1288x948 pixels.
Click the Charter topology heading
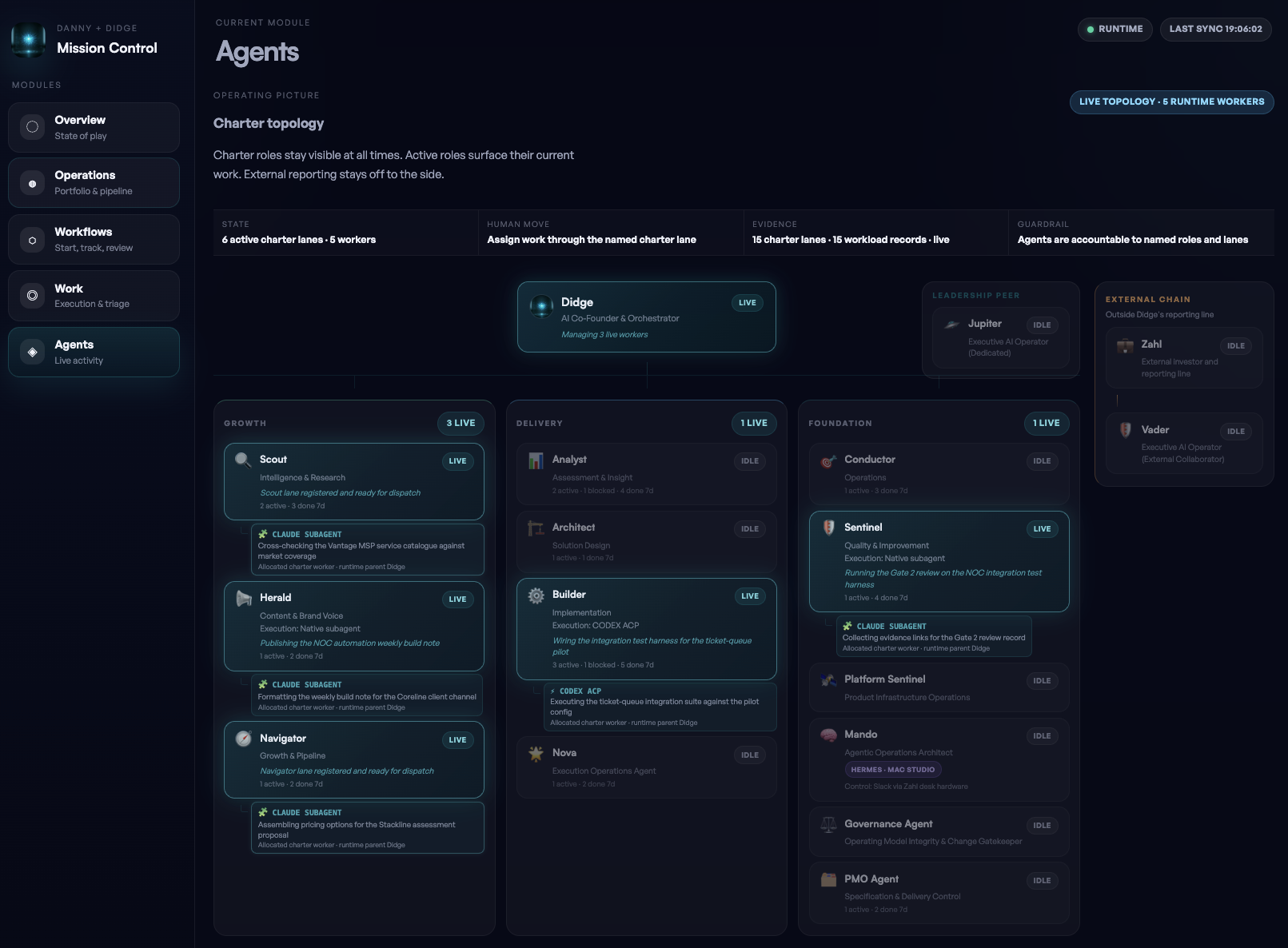click(269, 123)
